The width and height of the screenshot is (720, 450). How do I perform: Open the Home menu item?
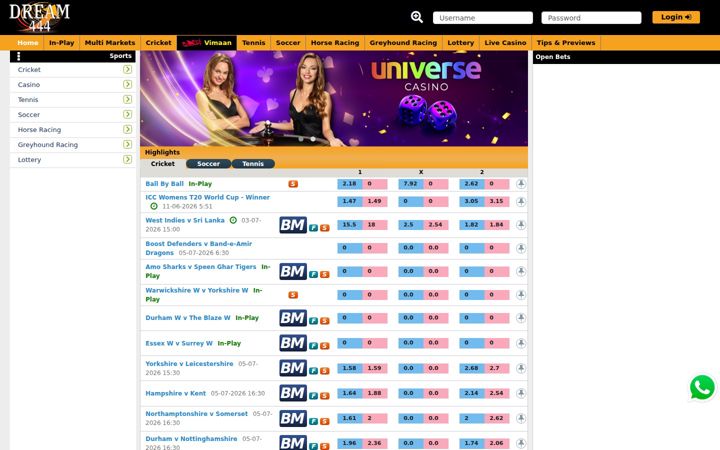coord(28,43)
